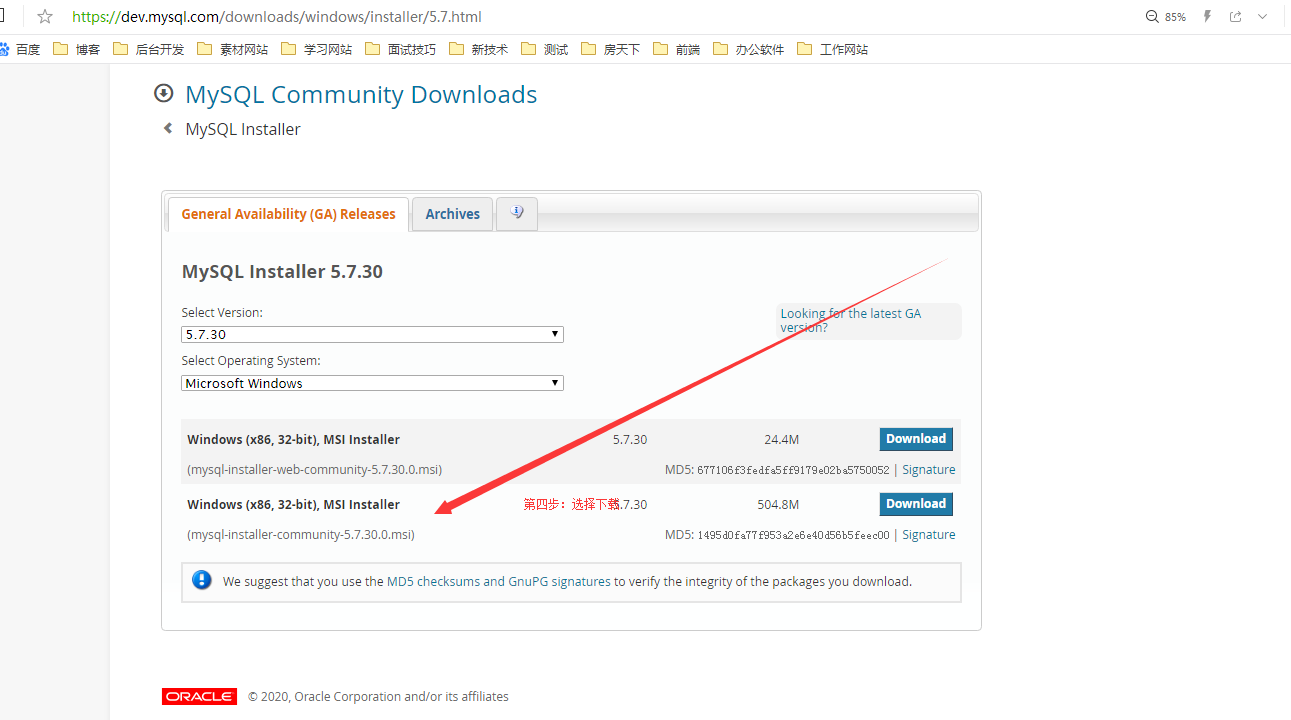Open the Select Version dropdown
The height and width of the screenshot is (720, 1291).
371,333
